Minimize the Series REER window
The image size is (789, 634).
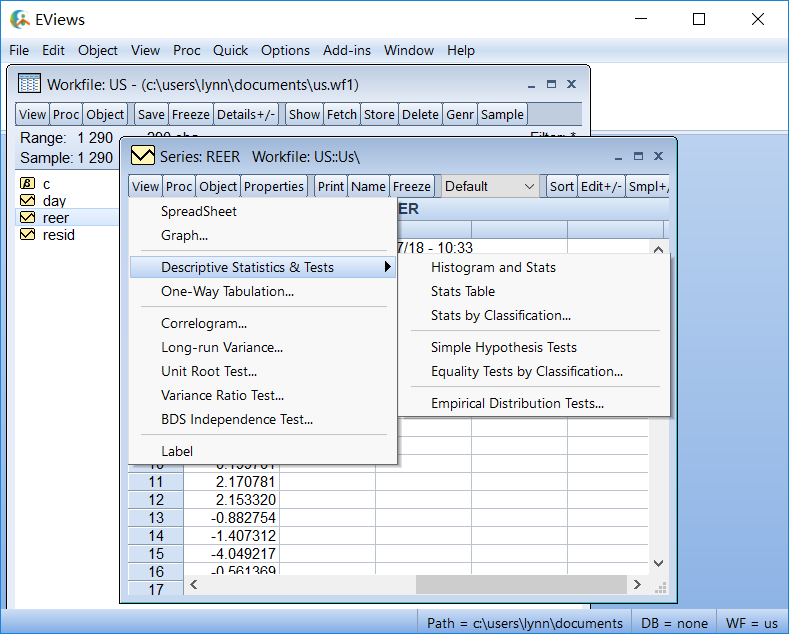[x=618, y=156]
